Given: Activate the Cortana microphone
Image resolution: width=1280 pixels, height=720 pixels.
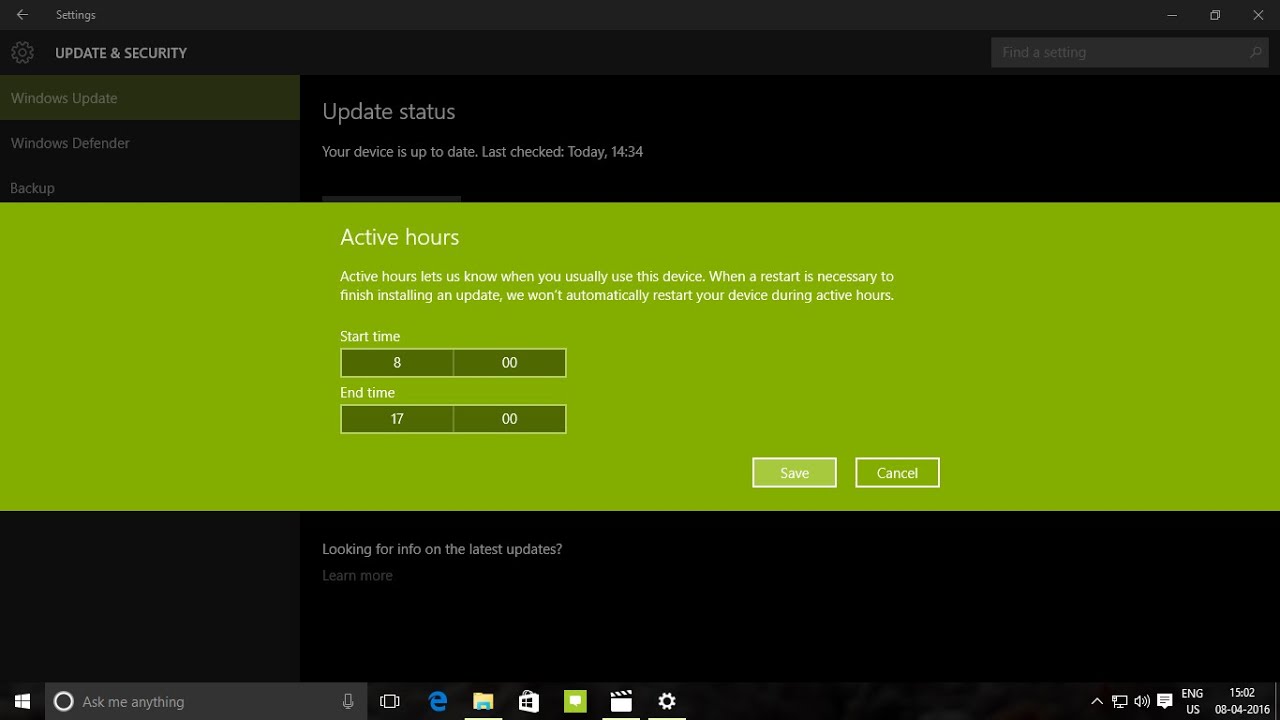Looking at the screenshot, I should coord(348,701).
